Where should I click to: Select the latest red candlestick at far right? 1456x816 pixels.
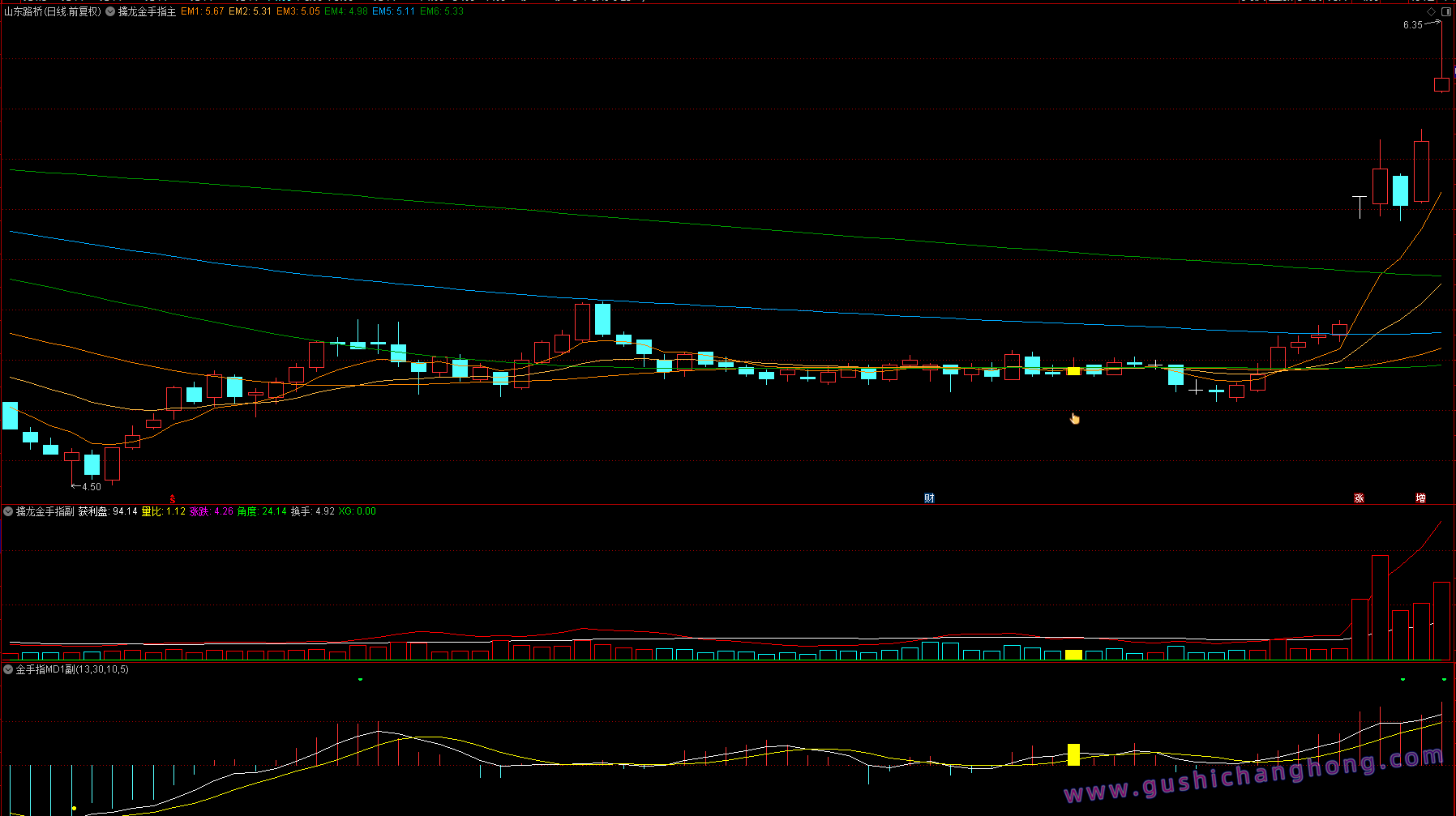[1441, 84]
